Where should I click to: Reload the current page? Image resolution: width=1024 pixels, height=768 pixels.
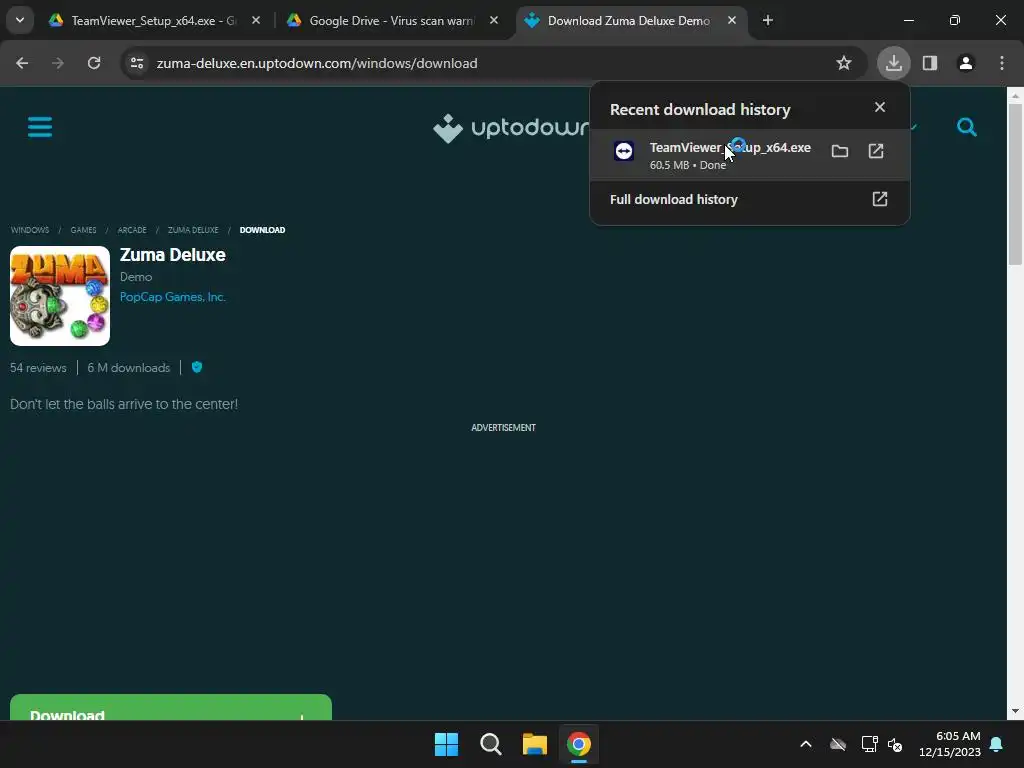point(94,63)
